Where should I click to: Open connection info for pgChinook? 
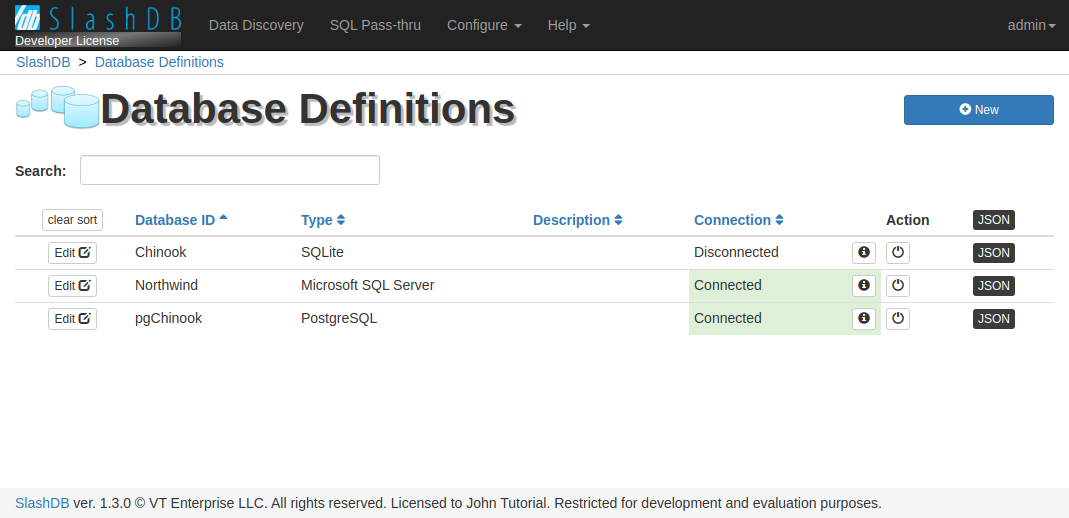click(x=864, y=318)
